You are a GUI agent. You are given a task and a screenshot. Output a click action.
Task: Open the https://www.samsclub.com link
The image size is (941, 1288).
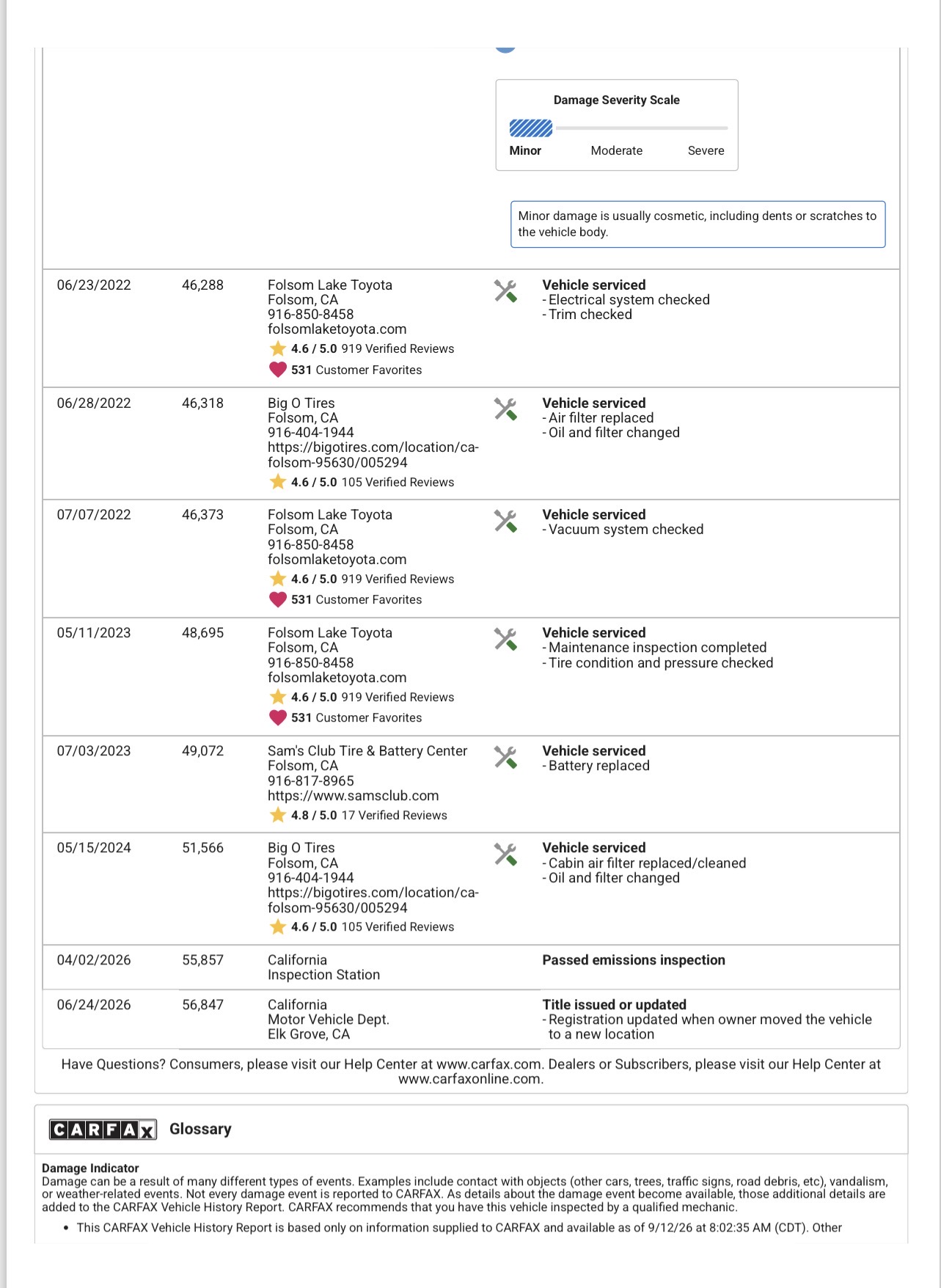tap(353, 796)
